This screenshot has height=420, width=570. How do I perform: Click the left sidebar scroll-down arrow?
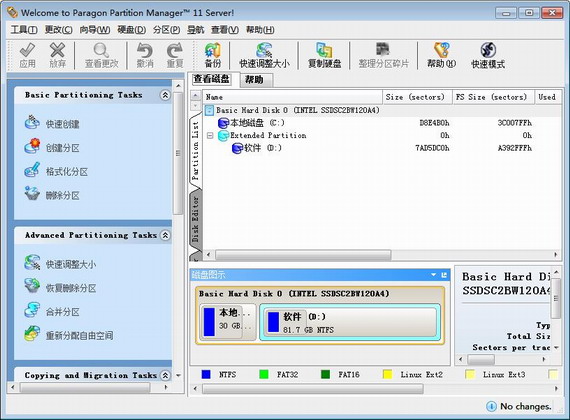pyautogui.click(x=178, y=375)
